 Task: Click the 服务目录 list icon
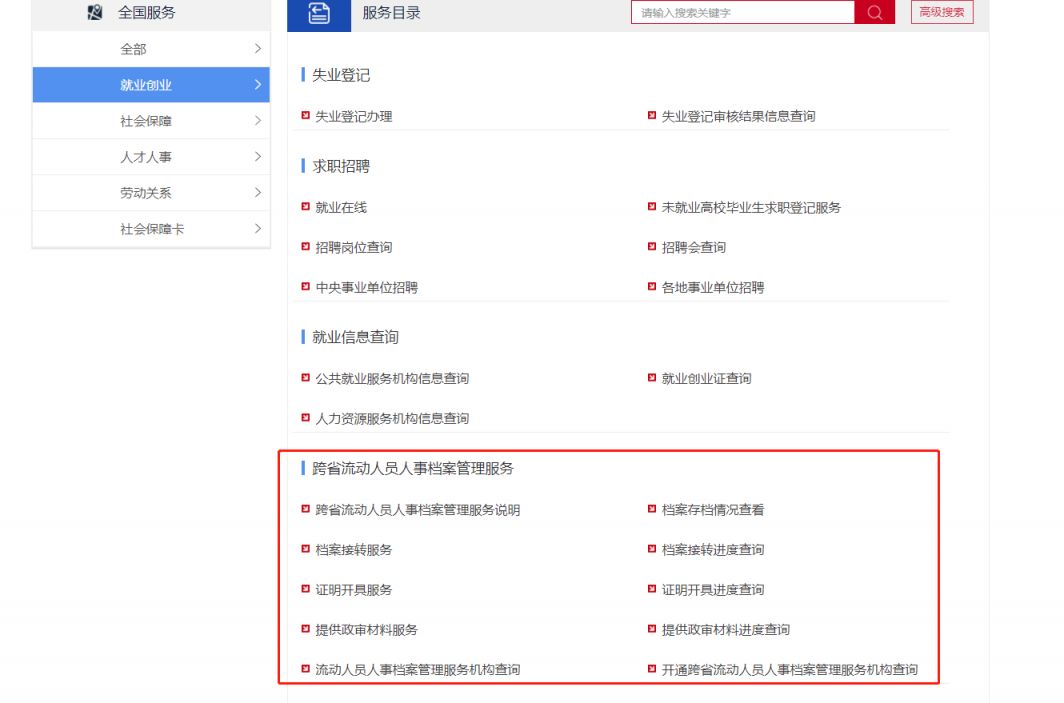pos(319,13)
